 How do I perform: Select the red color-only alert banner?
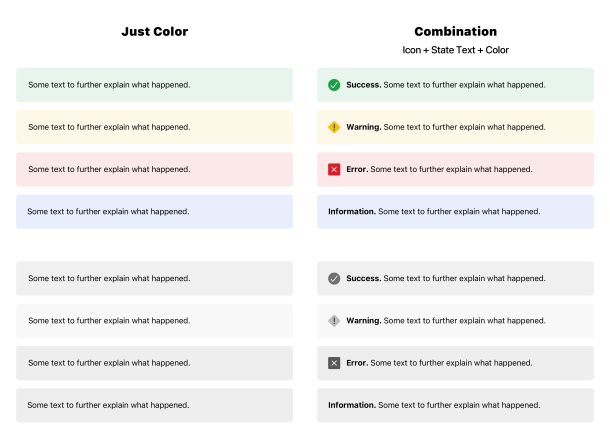[x=154, y=170]
